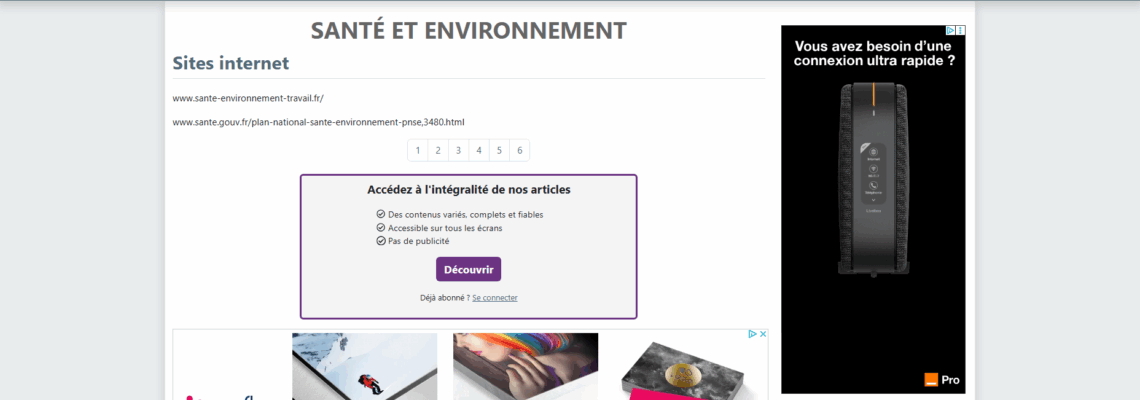1140x400 pixels.
Task: Click the 'Se connecter' link
Action: point(495,298)
